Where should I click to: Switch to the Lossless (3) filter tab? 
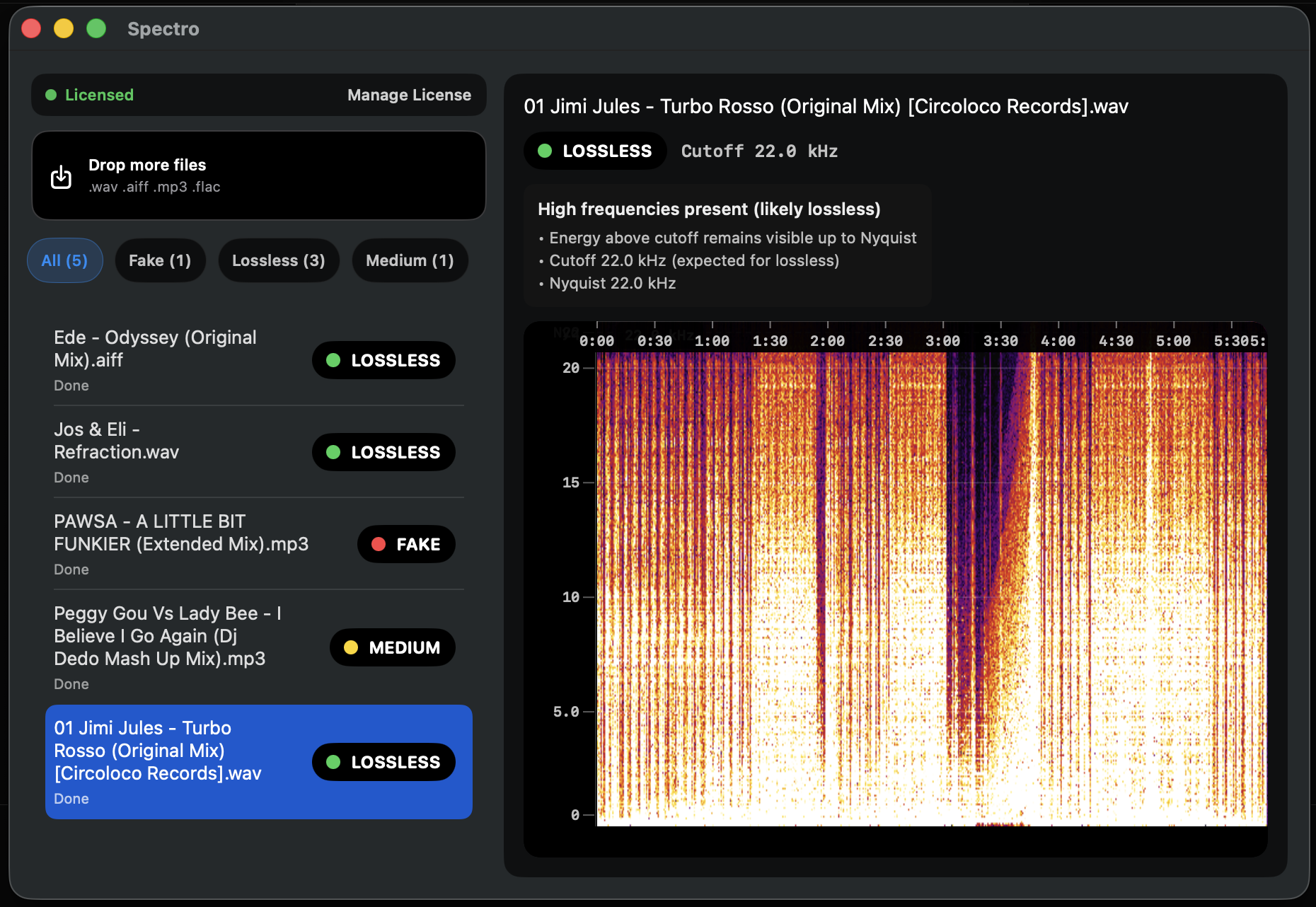pos(279,260)
